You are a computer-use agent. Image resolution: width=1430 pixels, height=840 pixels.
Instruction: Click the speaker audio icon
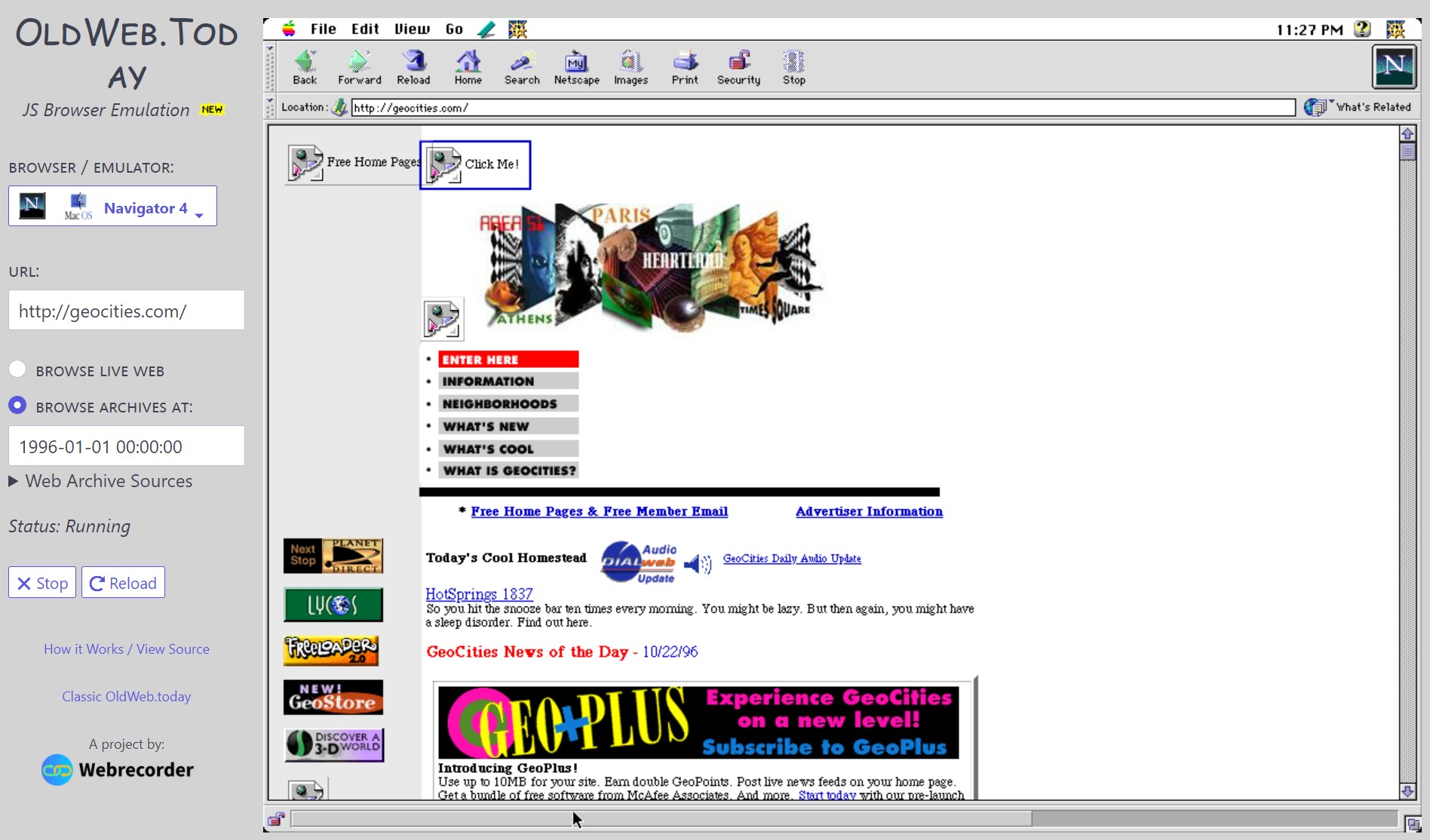pos(697,563)
